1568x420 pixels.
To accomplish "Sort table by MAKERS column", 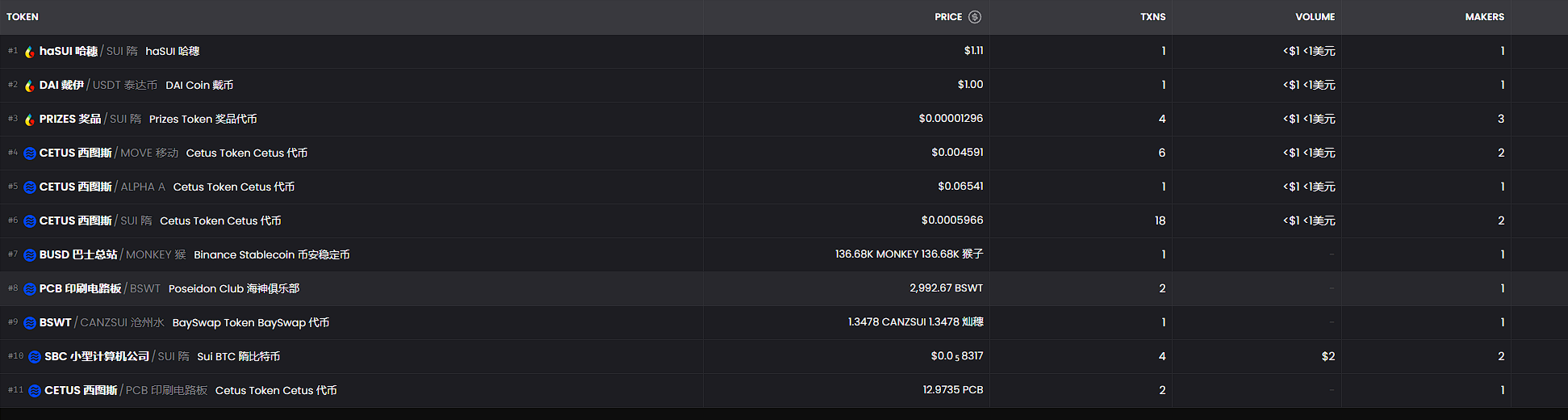I will coord(1484,17).
